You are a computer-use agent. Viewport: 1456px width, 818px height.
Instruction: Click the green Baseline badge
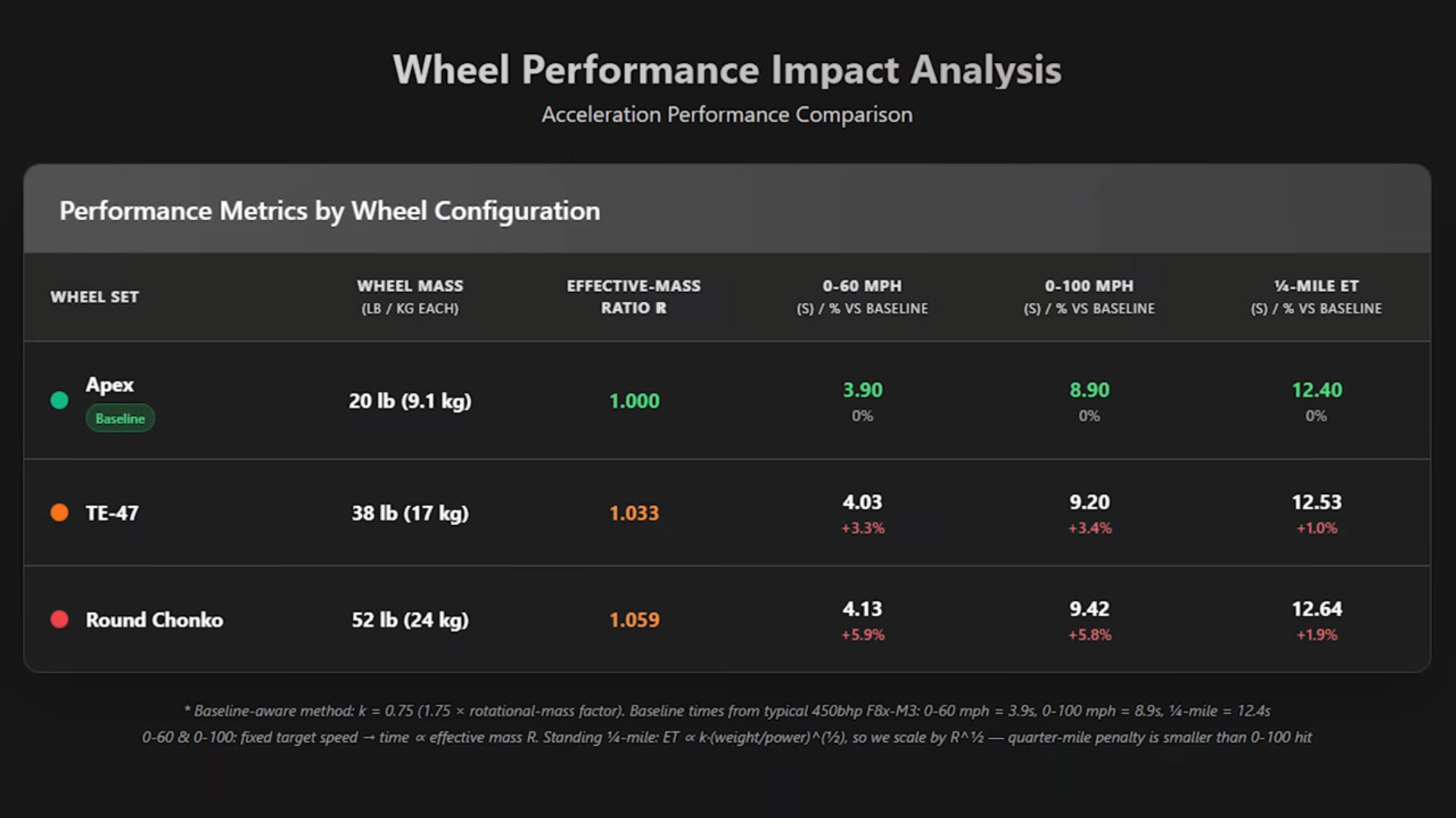point(120,418)
